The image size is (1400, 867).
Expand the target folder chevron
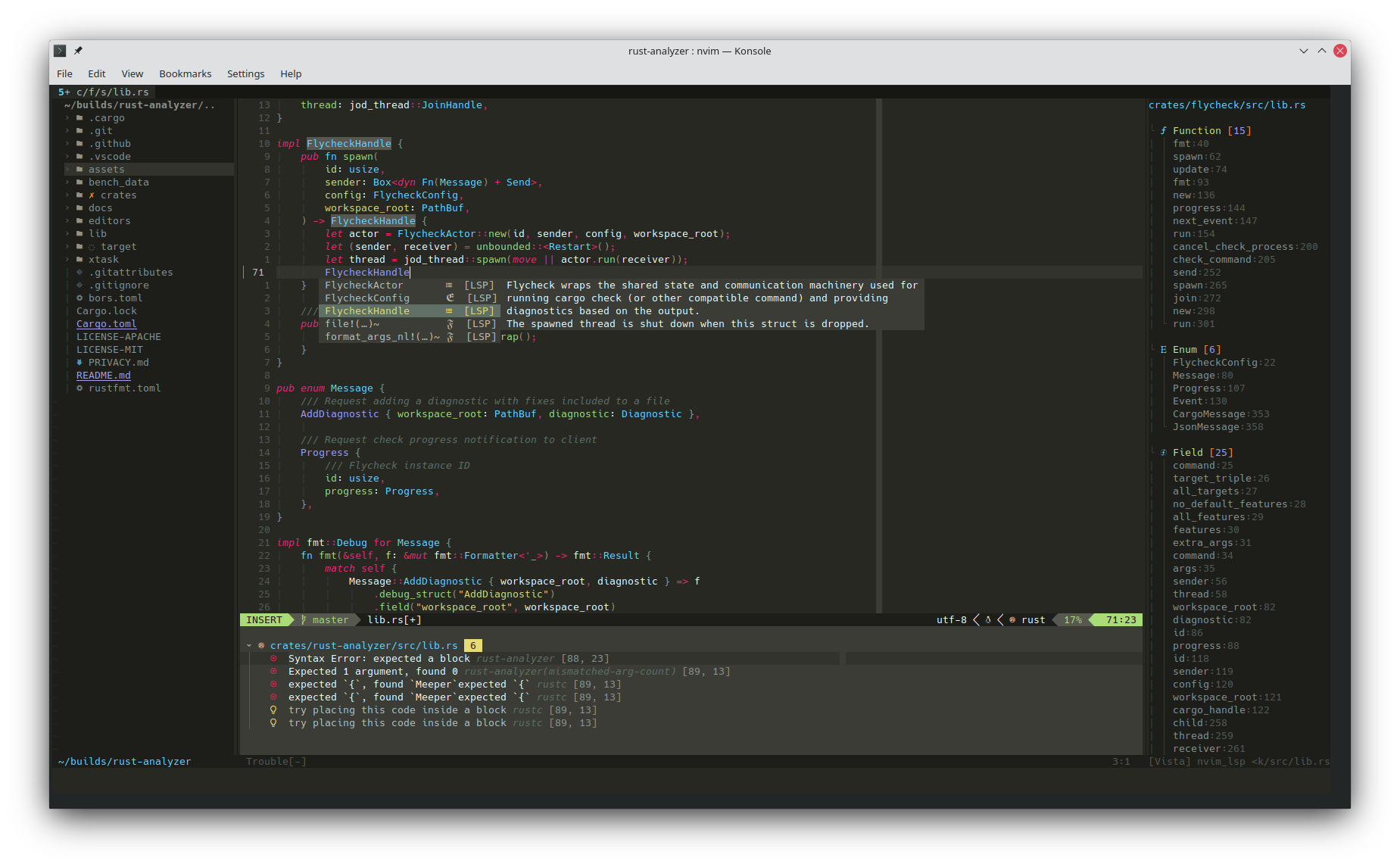point(67,247)
